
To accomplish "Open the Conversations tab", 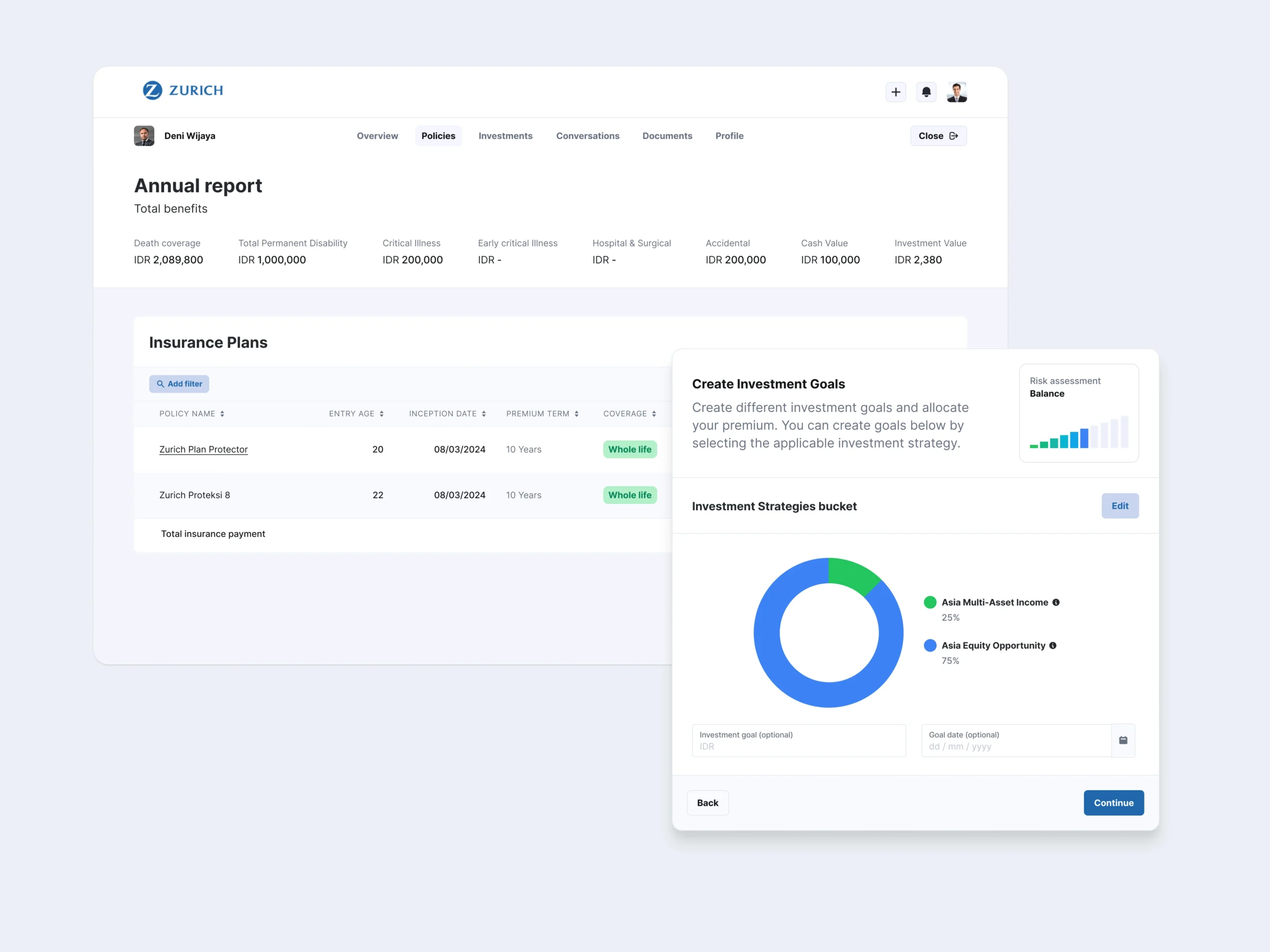I will (x=587, y=136).
